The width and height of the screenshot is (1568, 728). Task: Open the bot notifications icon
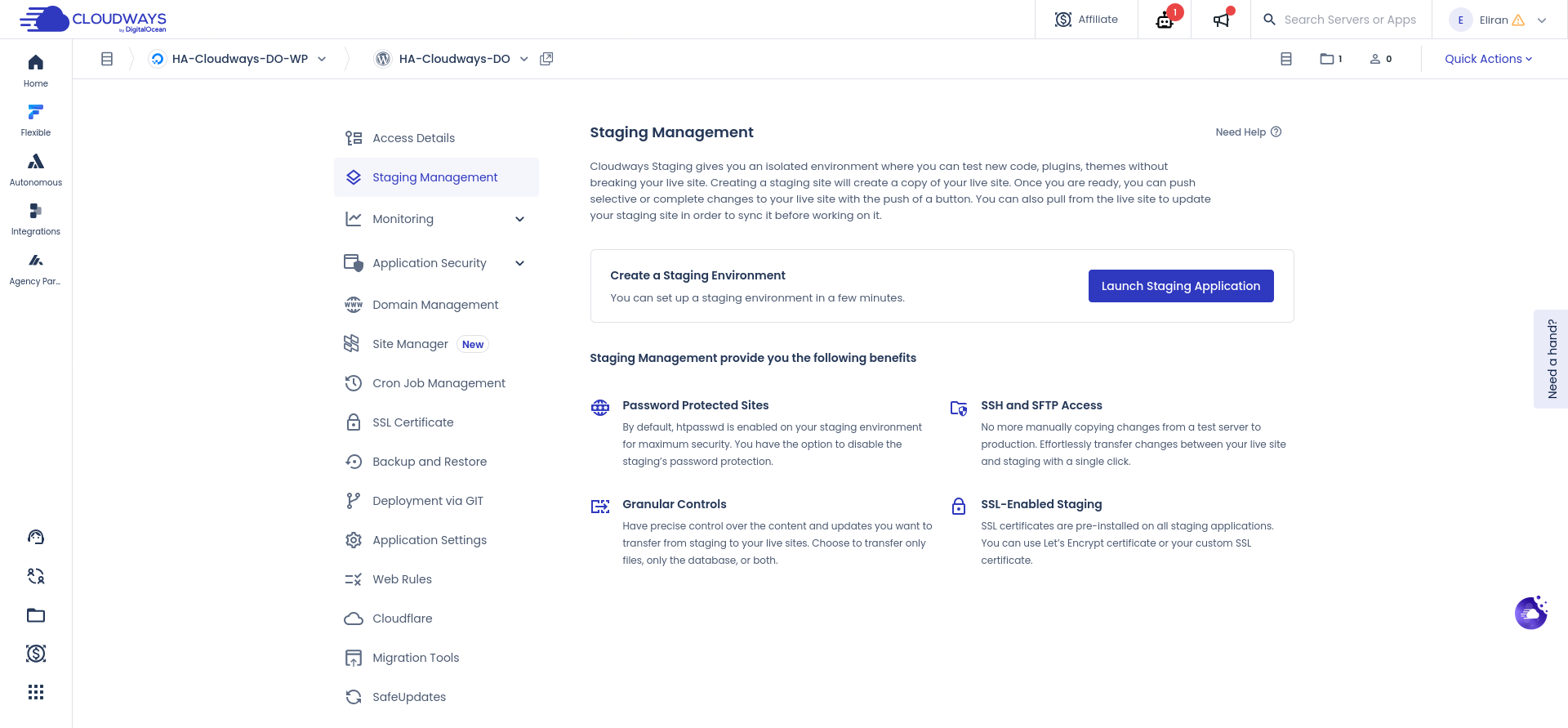click(1165, 20)
